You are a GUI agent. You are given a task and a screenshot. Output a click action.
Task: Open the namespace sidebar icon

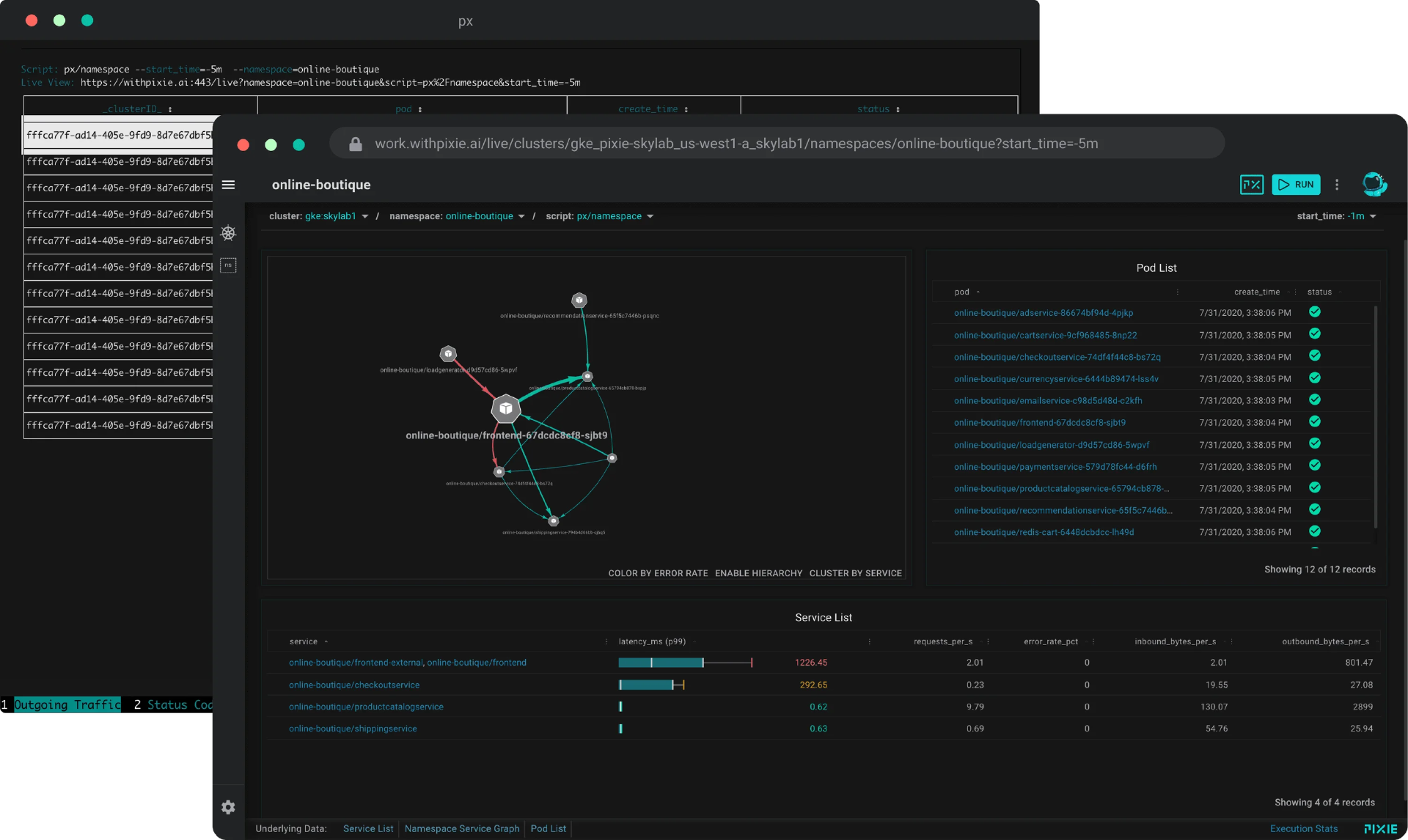(x=228, y=265)
